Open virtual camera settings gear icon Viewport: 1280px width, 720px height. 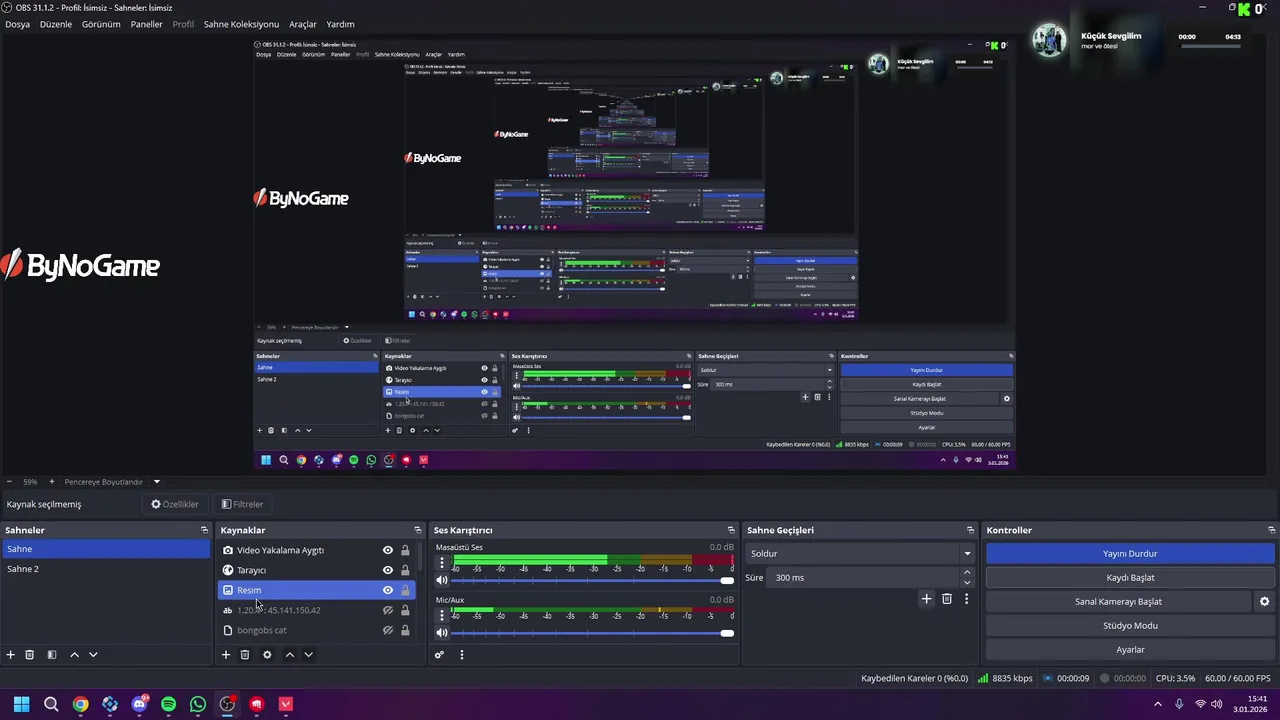pyautogui.click(x=1264, y=602)
